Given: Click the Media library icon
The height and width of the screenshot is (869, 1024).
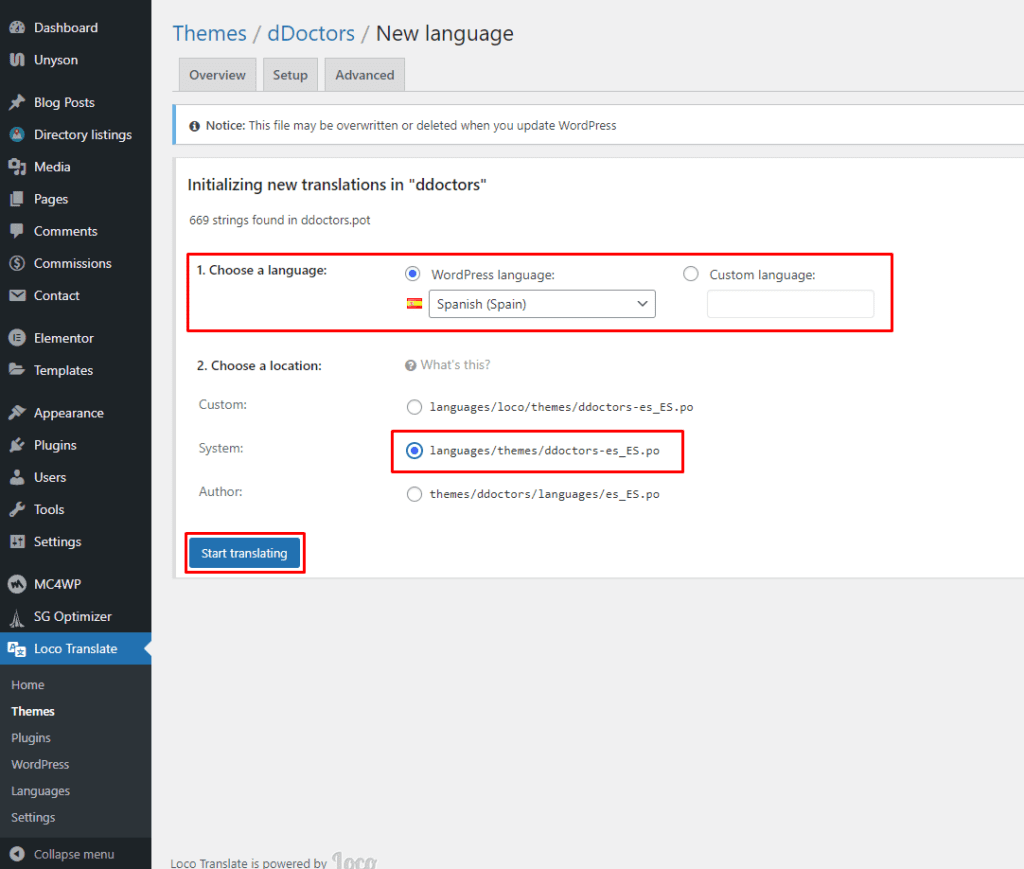Looking at the screenshot, I should click(x=17, y=167).
